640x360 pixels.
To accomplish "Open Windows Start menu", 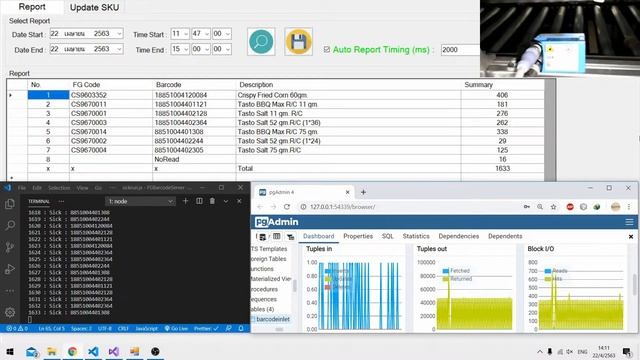I will 10,351.
